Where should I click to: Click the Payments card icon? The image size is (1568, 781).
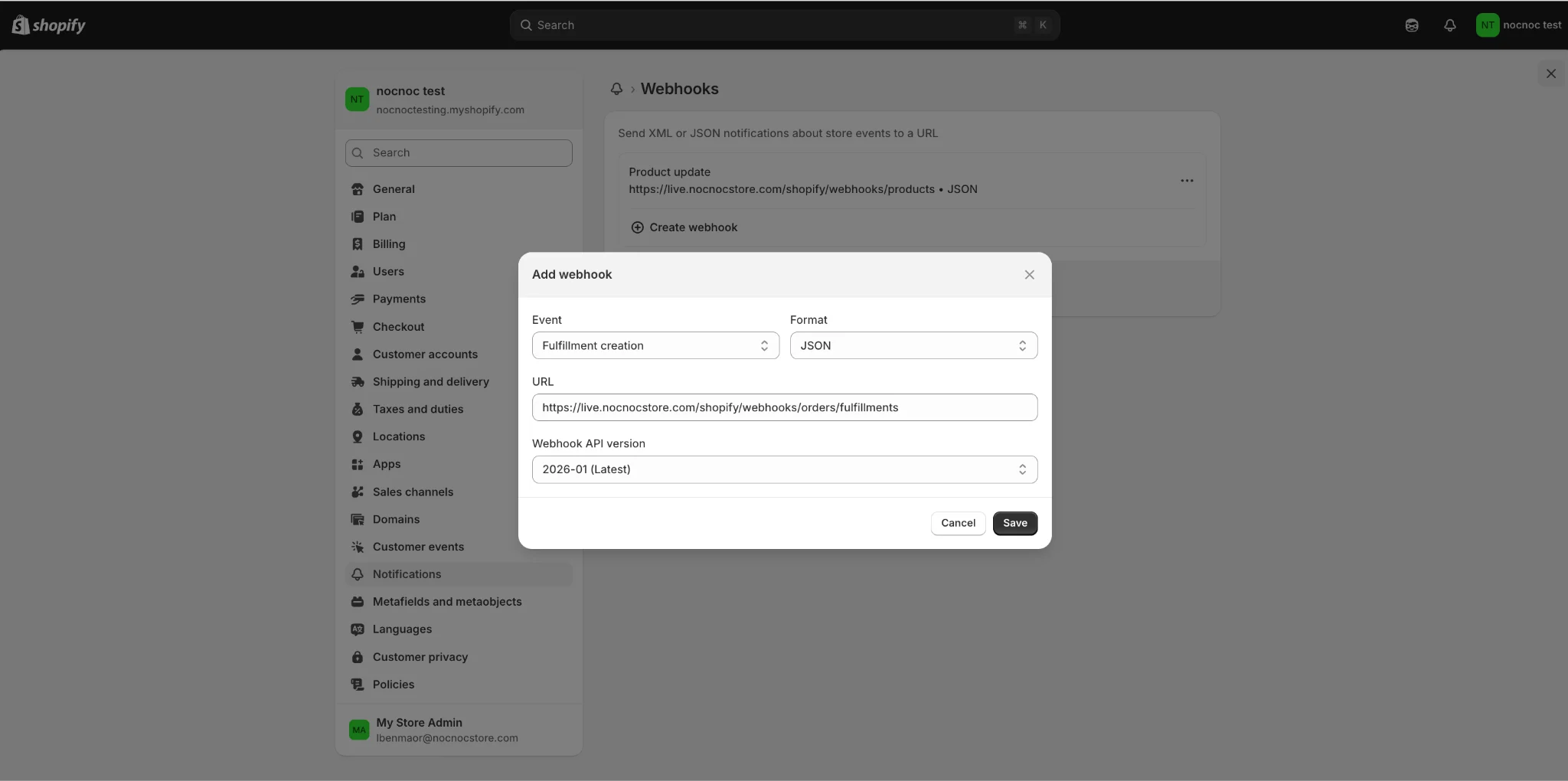pyautogui.click(x=358, y=299)
